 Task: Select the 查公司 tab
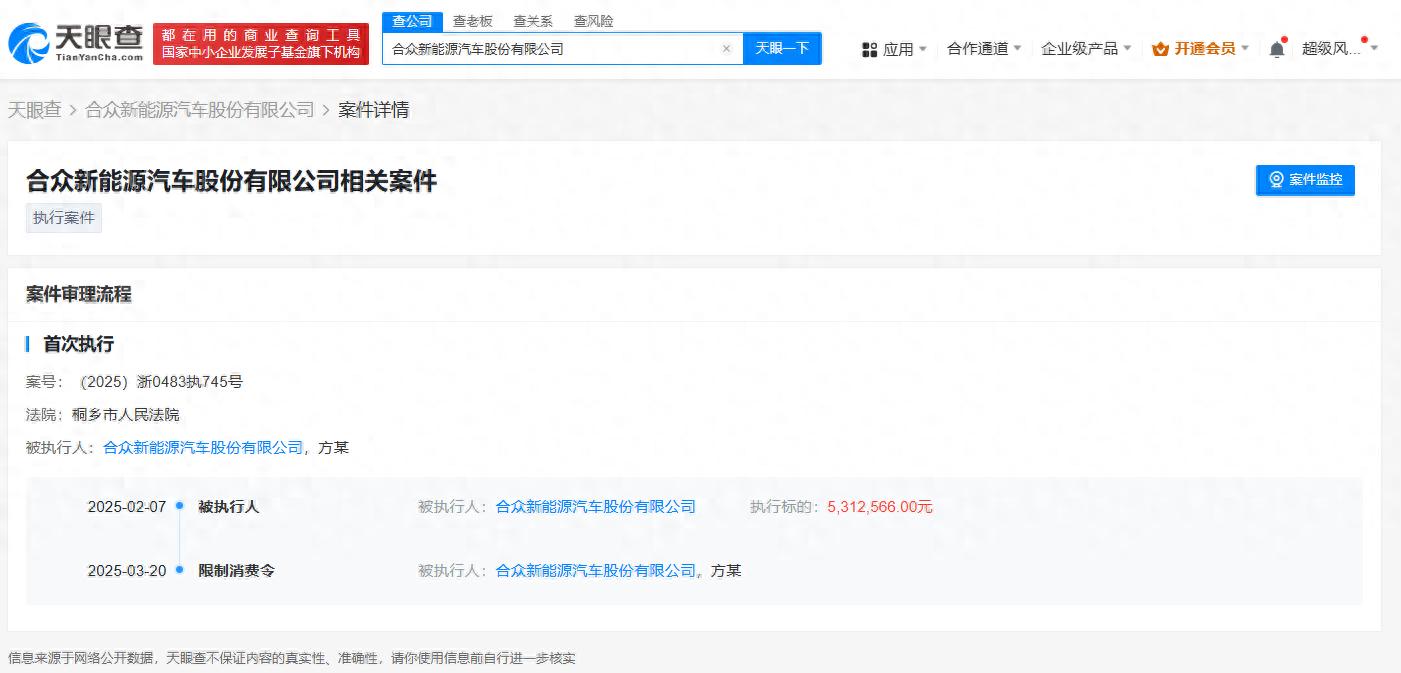pyautogui.click(x=412, y=21)
